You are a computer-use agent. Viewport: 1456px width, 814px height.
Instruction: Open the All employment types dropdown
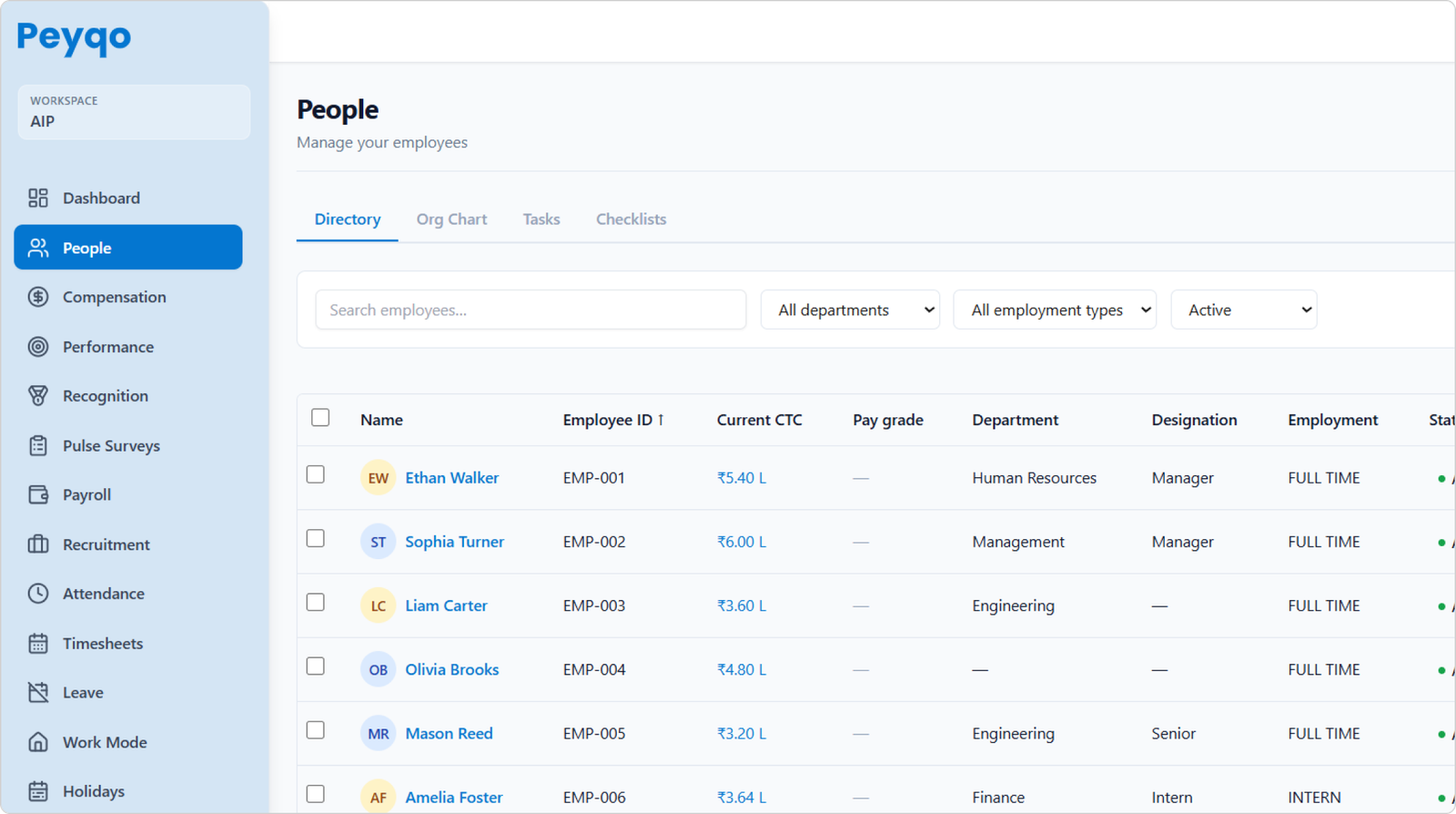[1055, 310]
